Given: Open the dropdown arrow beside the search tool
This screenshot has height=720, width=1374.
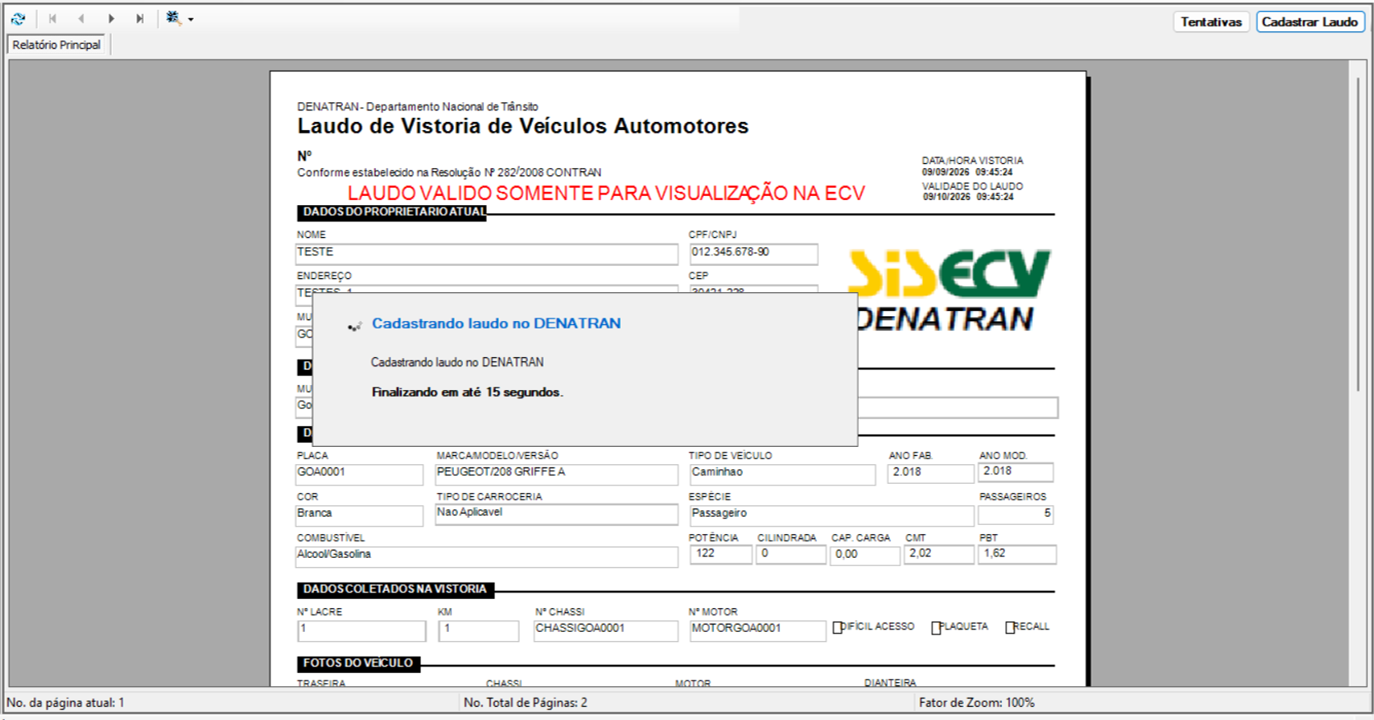Looking at the screenshot, I should (x=190, y=20).
